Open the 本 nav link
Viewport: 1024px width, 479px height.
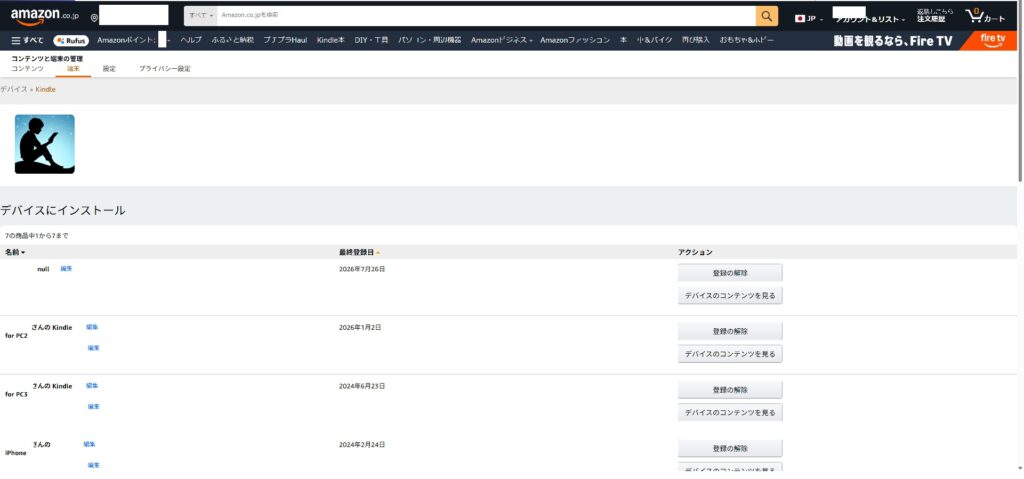623,41
